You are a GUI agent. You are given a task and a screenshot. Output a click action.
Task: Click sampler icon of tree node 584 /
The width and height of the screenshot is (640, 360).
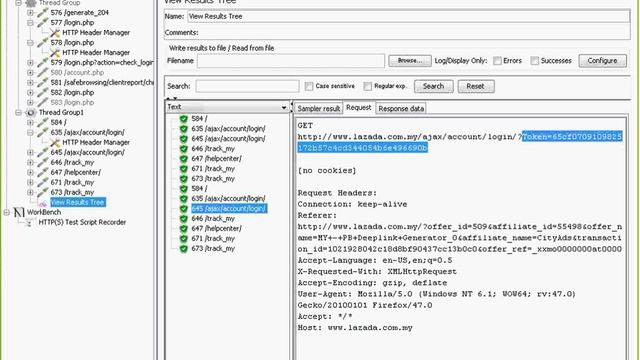point(42,122)
